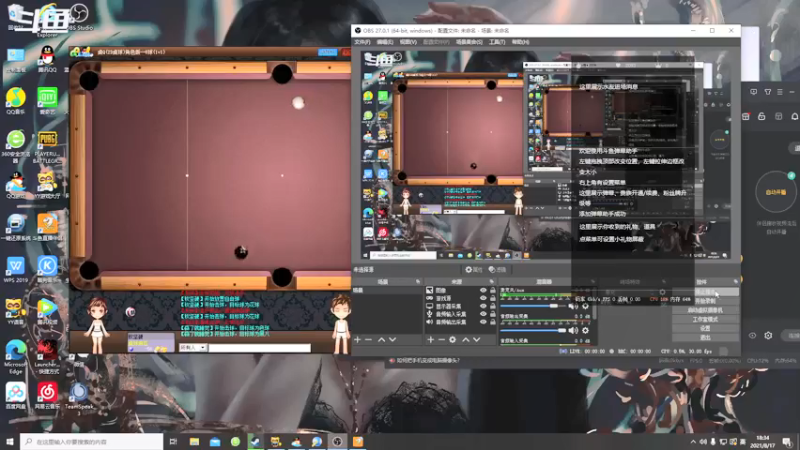This screenshot has height=450, width=800.
Task: Move source down arrow in Sources panel
Action: [477, 340]
